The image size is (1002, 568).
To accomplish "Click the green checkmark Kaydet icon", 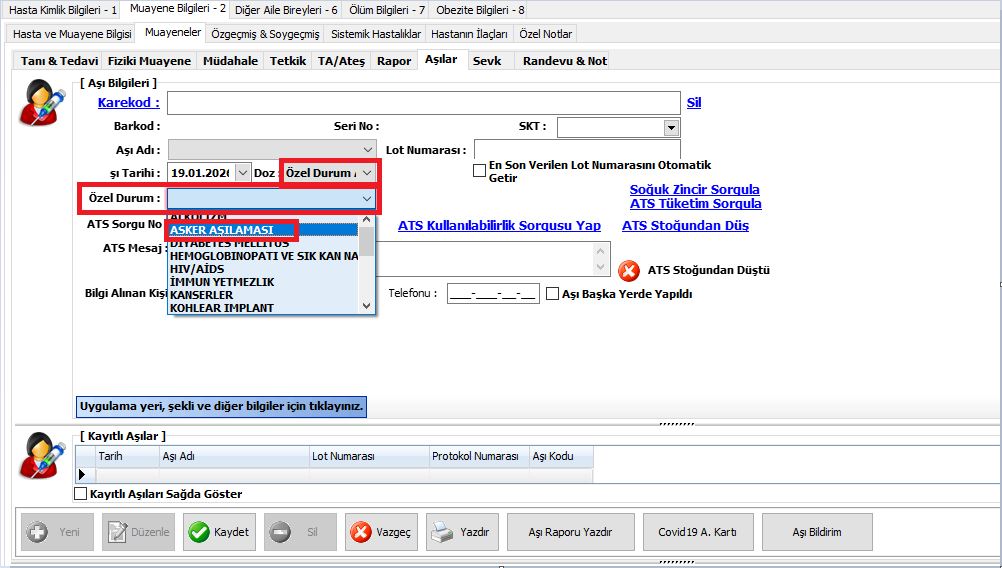I will pyautogui.click(x=198, y=532).
